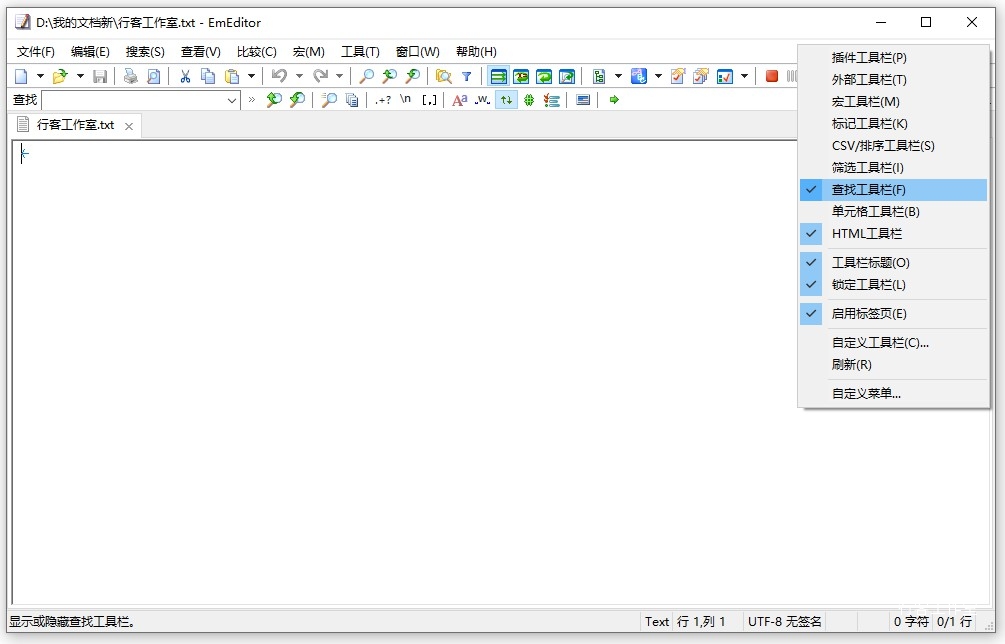
Task: Click the UTF-8 无签名 encoding in status bar
Action: (x=785, y=622)
